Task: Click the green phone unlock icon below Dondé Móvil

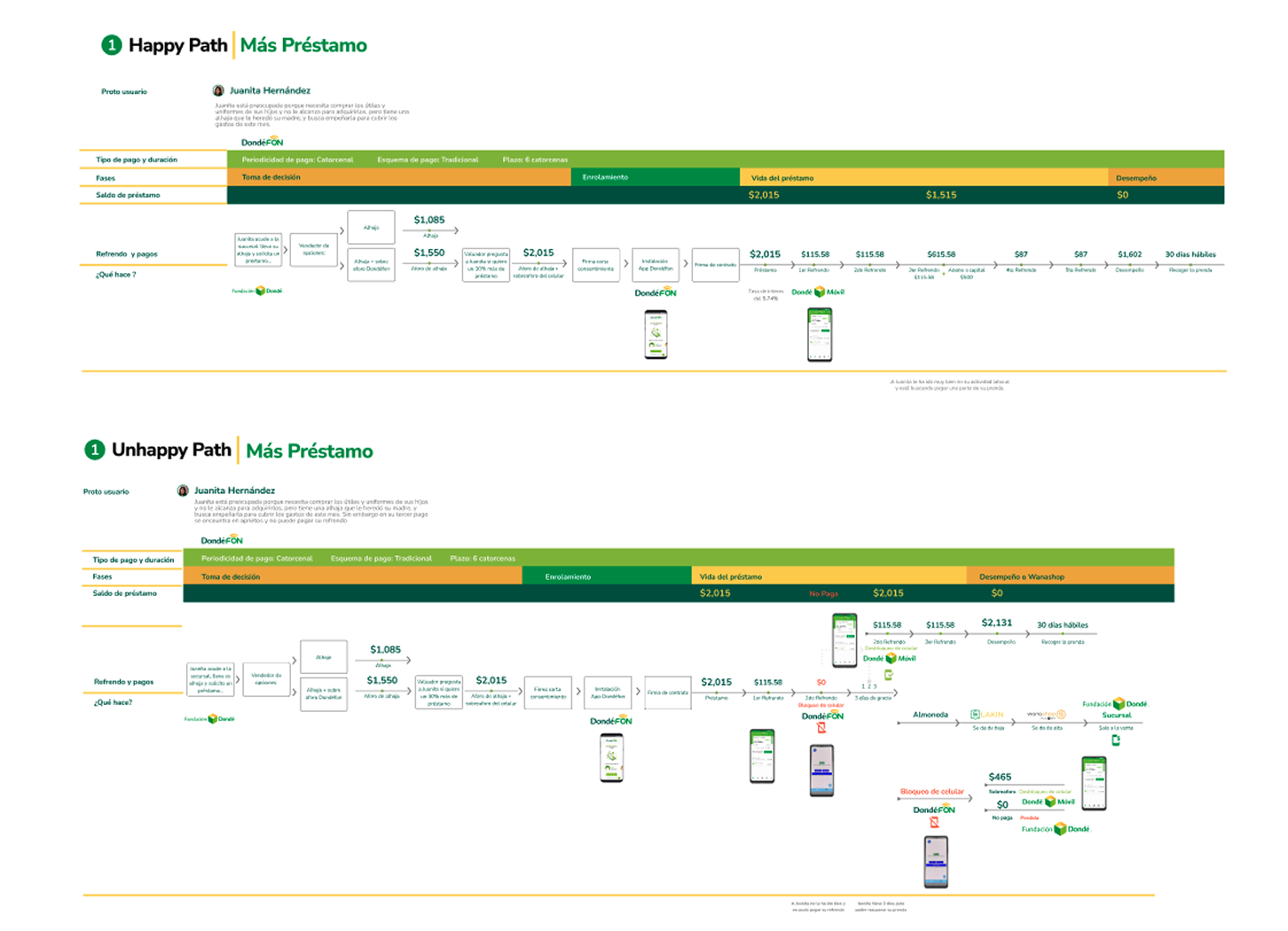Action: click(889, 674)
